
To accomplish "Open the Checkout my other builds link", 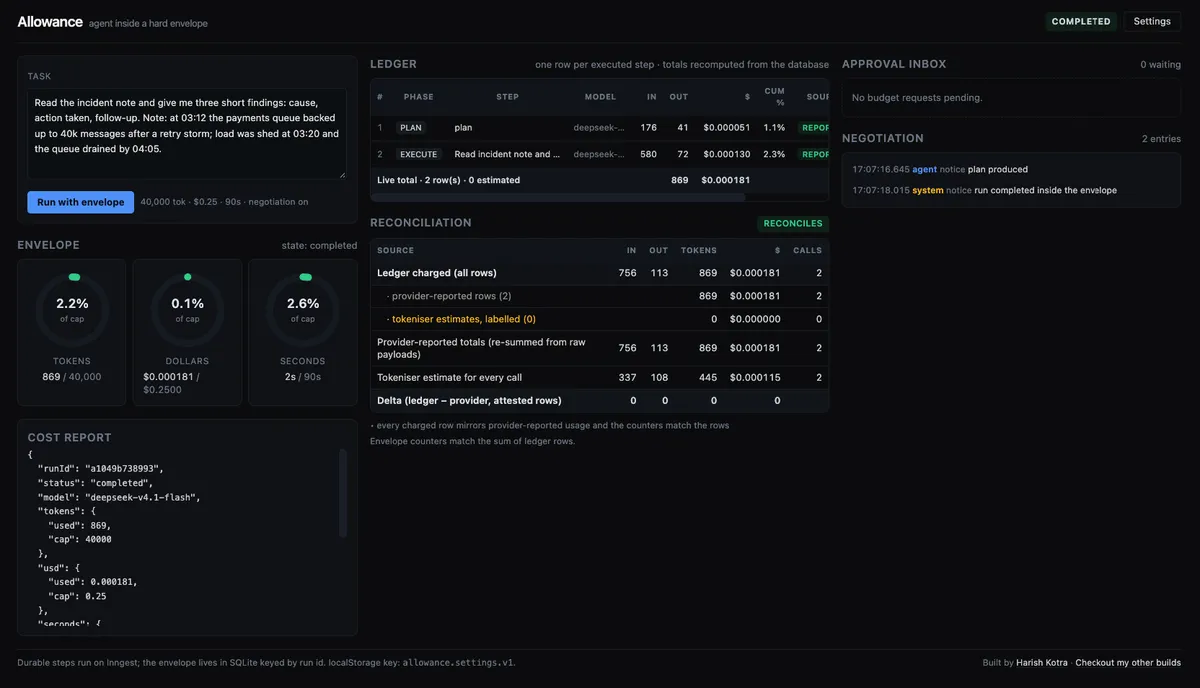I will pyautogui.click(x=1128, y=662).
